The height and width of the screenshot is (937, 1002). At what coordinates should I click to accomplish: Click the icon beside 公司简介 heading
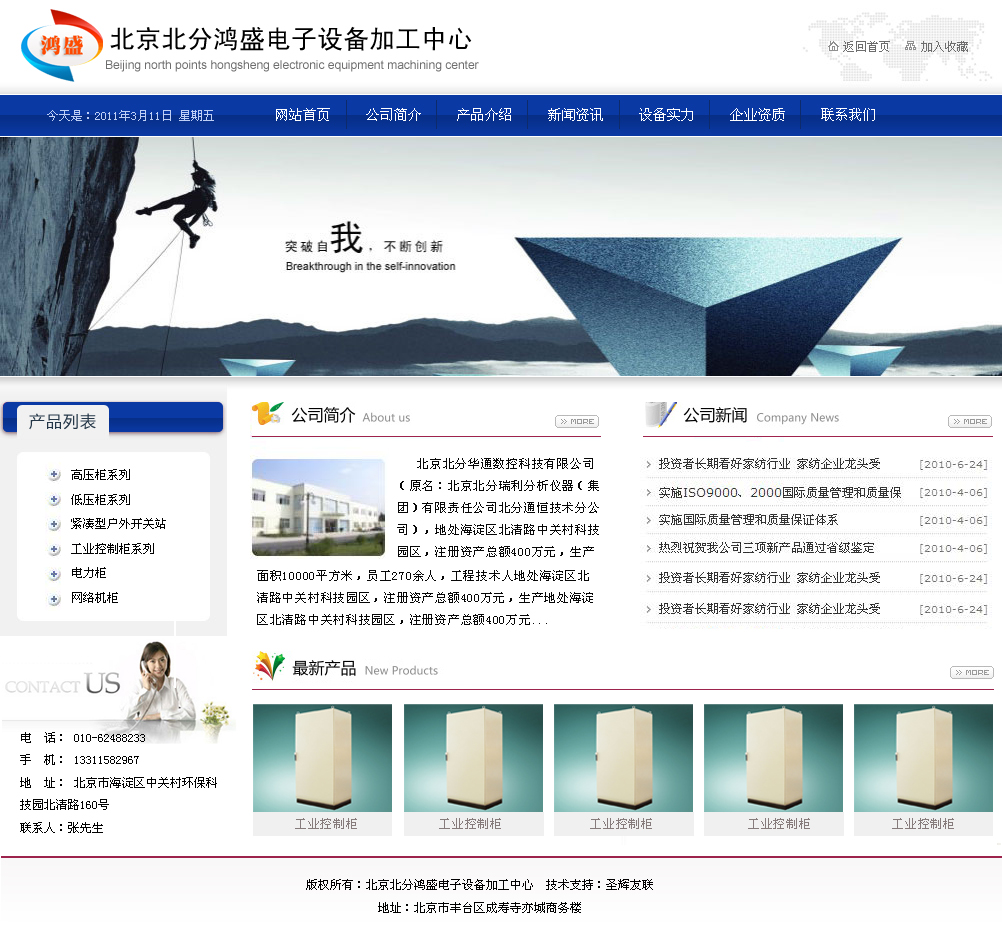266,415
